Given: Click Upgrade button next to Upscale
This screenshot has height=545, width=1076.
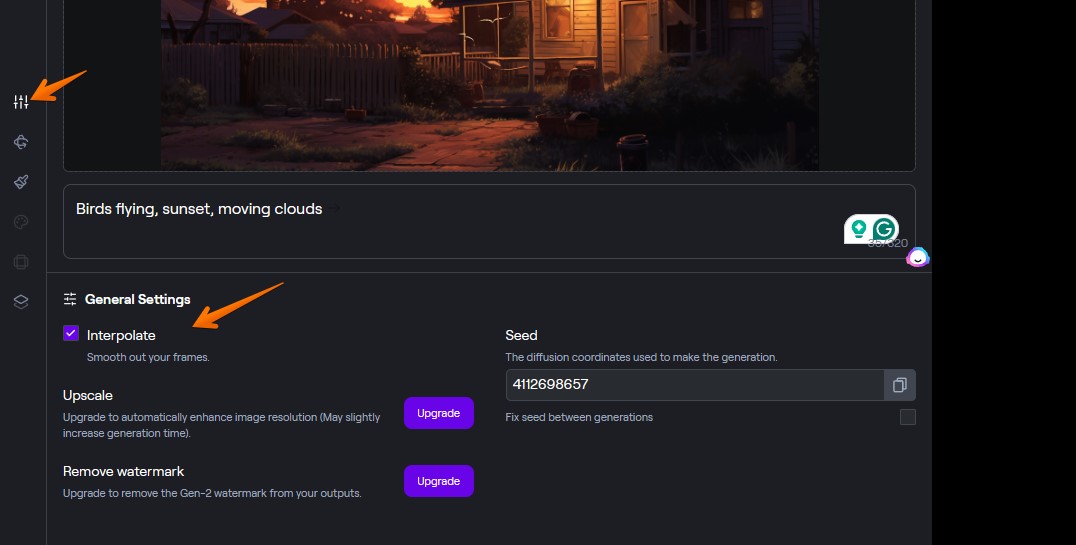Looking at the screenshot, I should [438, 413].
